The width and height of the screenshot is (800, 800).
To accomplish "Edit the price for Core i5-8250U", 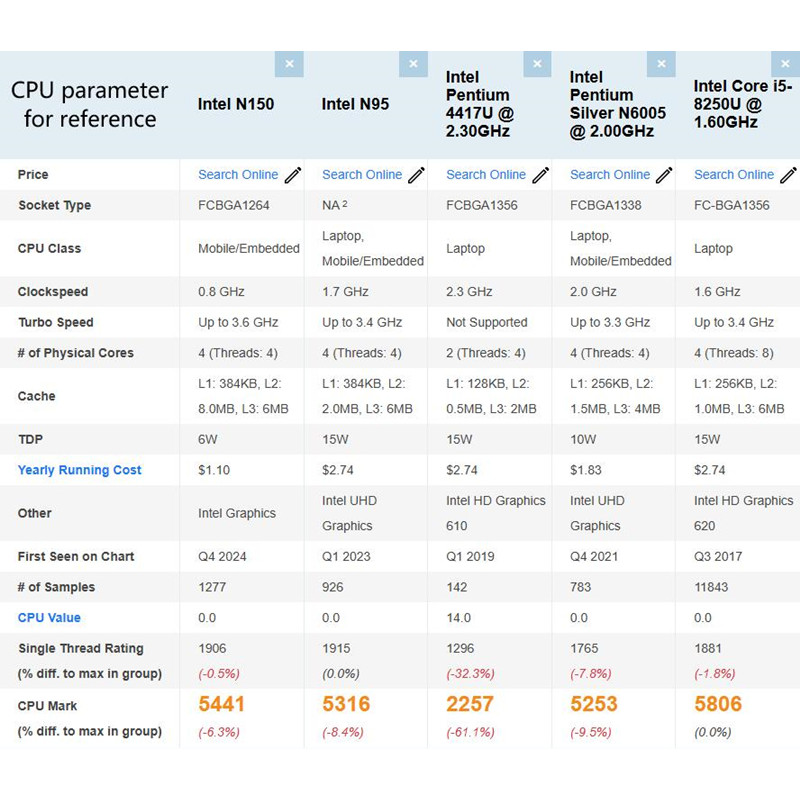I will point(788,175).
